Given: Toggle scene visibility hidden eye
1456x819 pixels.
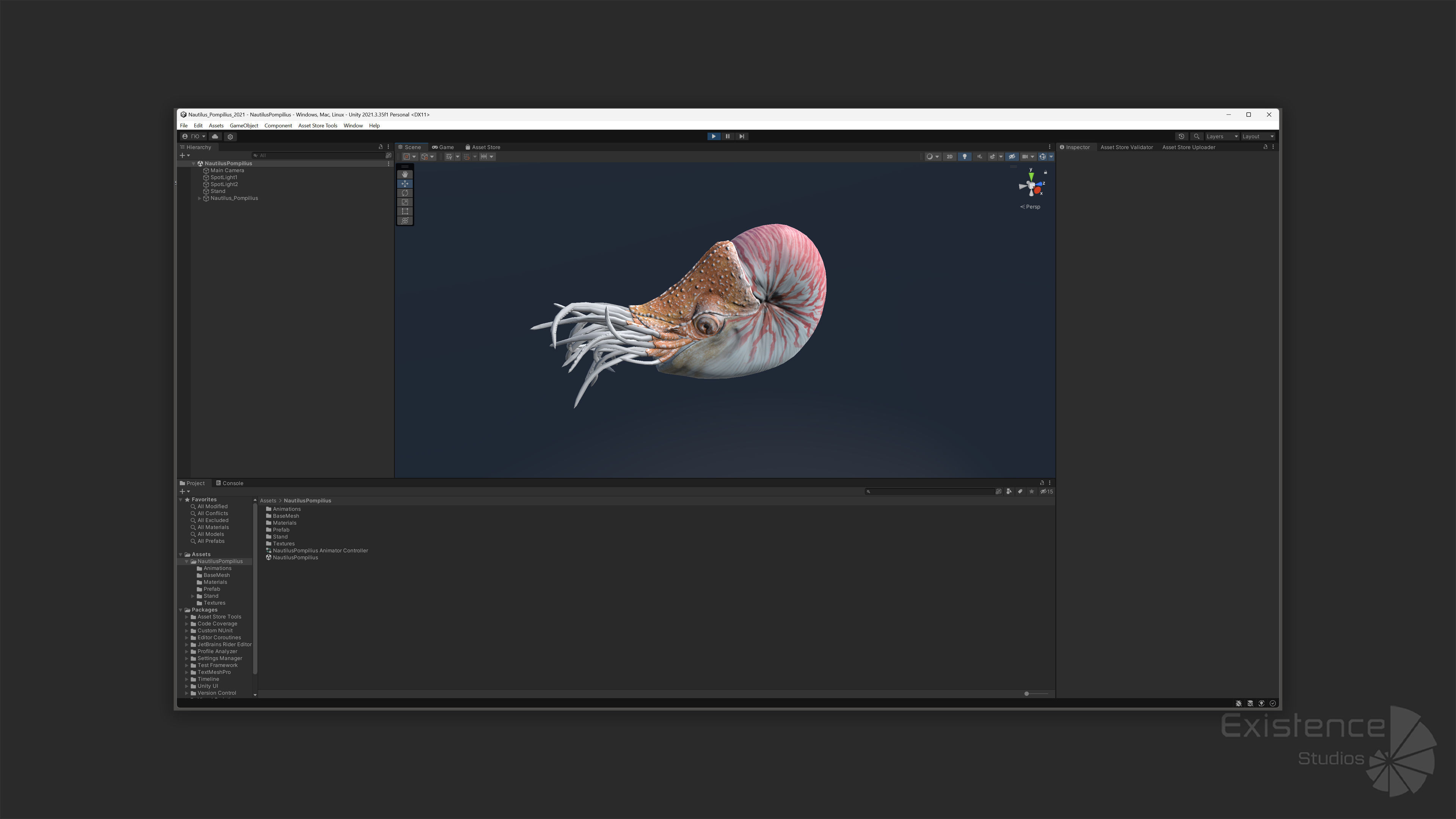Looking at the screenshot, I should click(x=1012, y=157).
